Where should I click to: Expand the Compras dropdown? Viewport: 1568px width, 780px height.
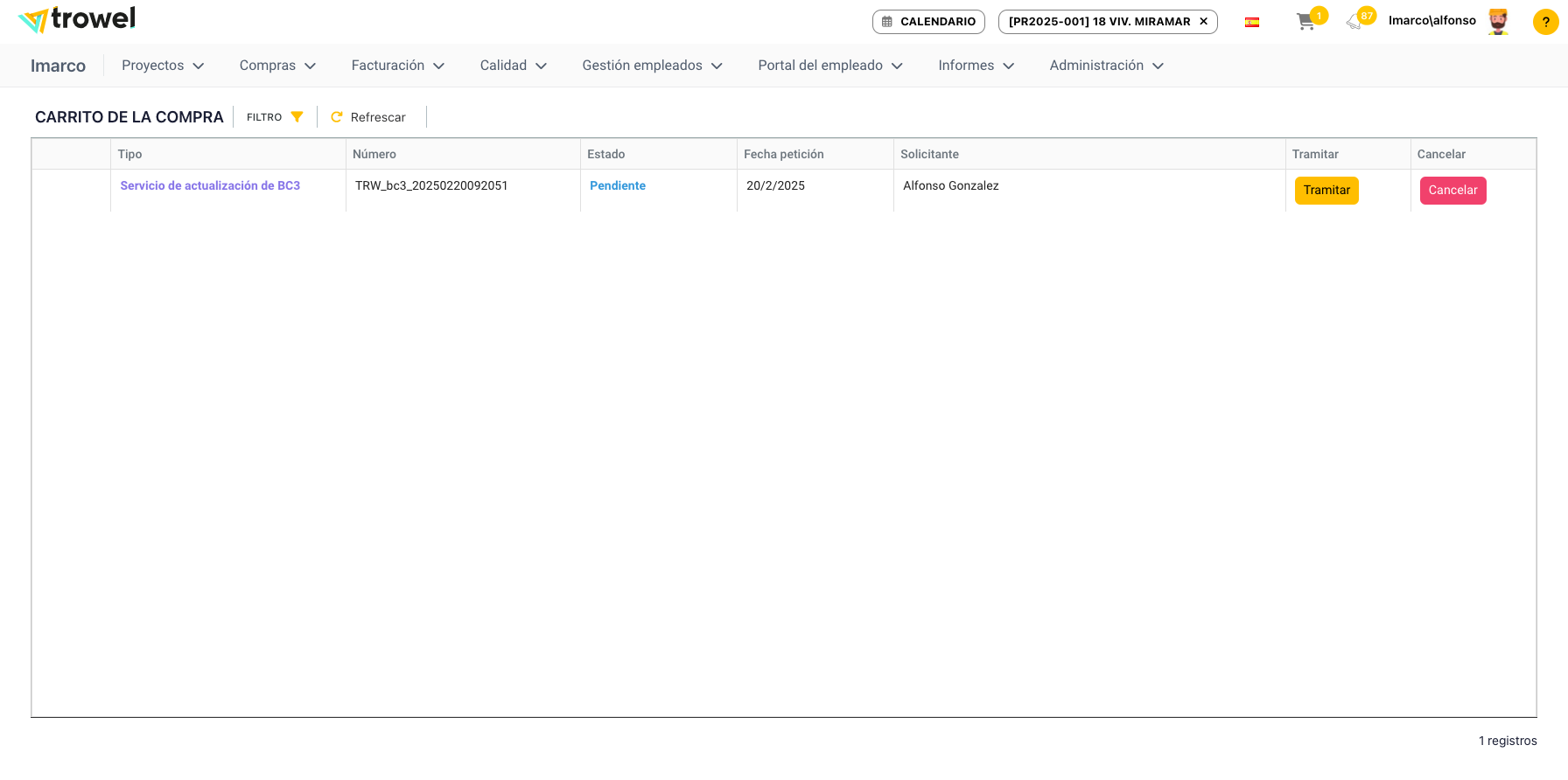coord(277,66)
